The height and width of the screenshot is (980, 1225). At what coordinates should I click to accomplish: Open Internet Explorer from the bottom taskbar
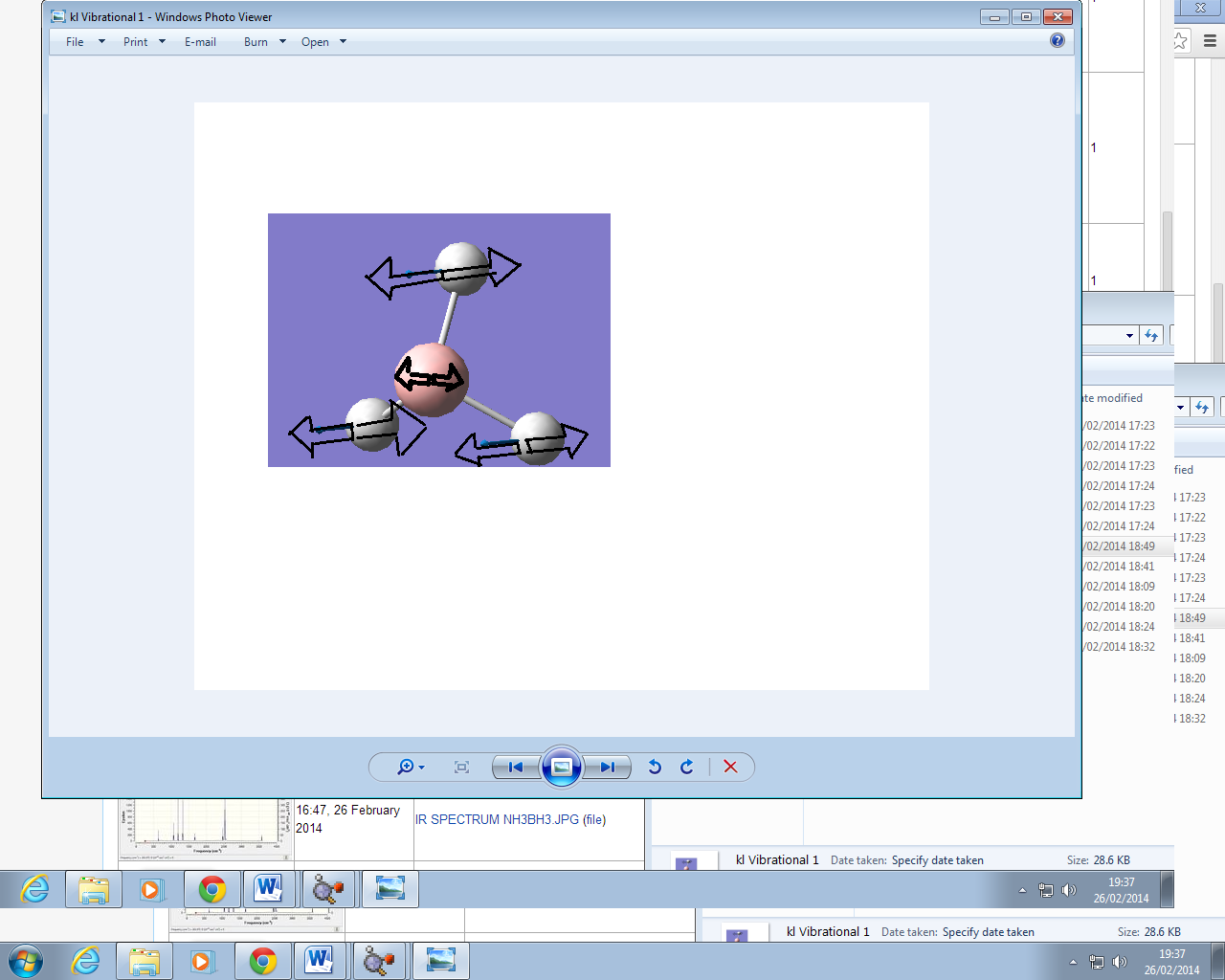(x=86, y=961)
